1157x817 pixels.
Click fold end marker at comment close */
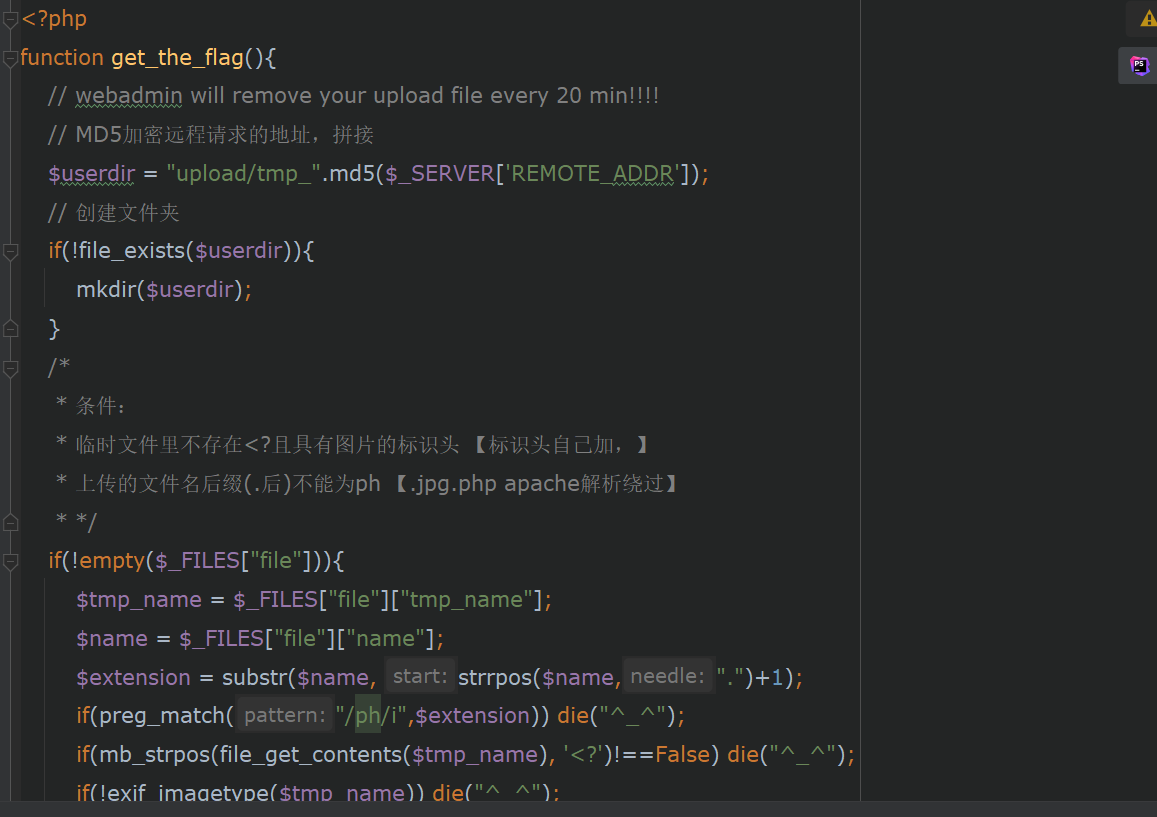tap(10, 521)
